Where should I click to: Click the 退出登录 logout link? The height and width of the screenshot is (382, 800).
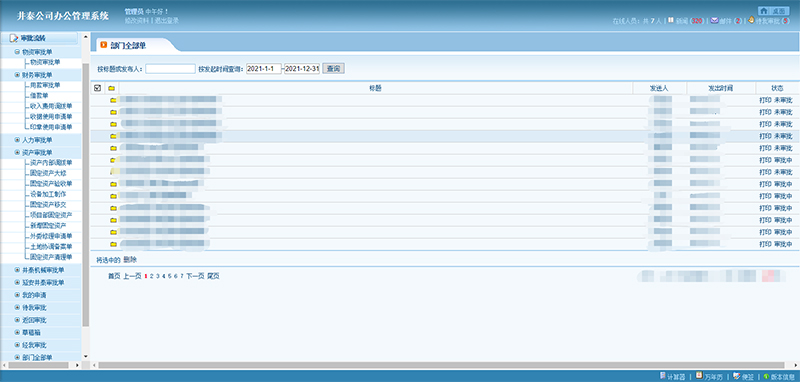coord(167,21)
